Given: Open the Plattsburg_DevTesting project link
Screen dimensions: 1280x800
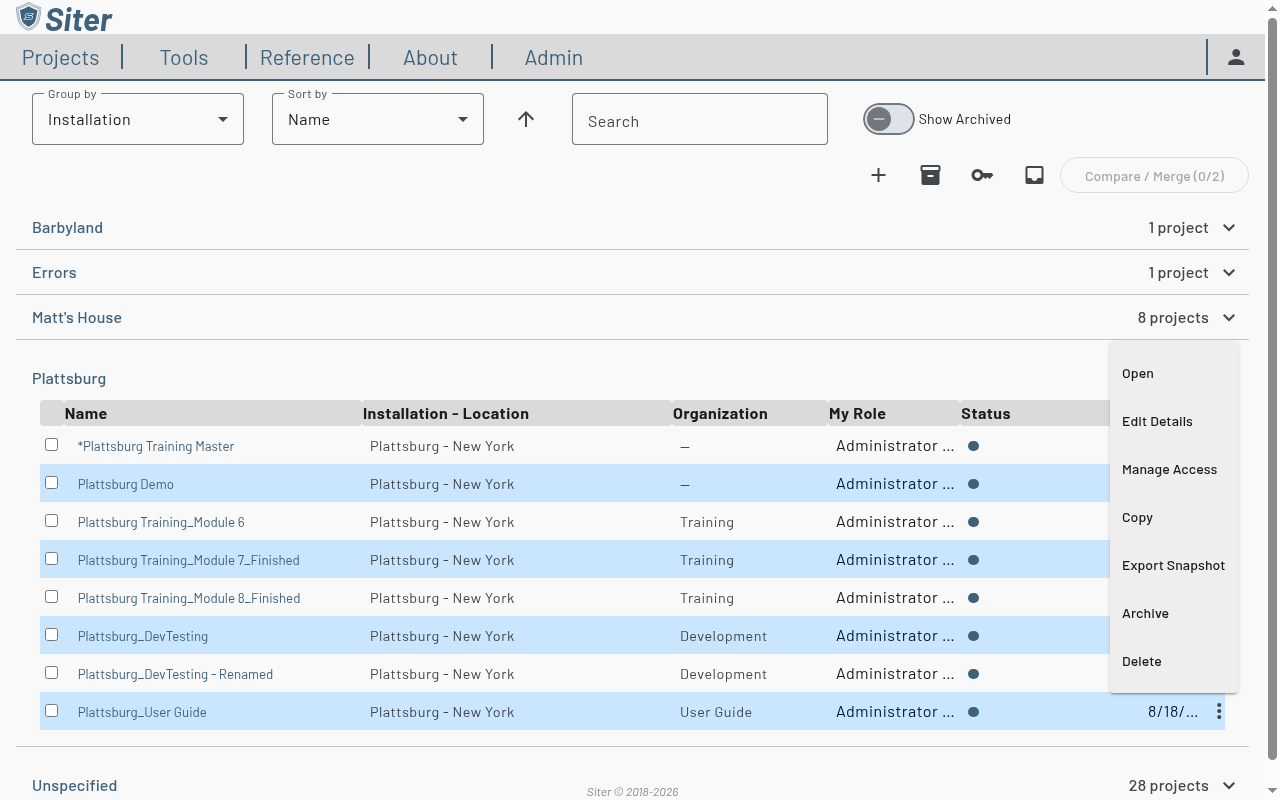Looking at the screenshot, I should coord(143,636).
